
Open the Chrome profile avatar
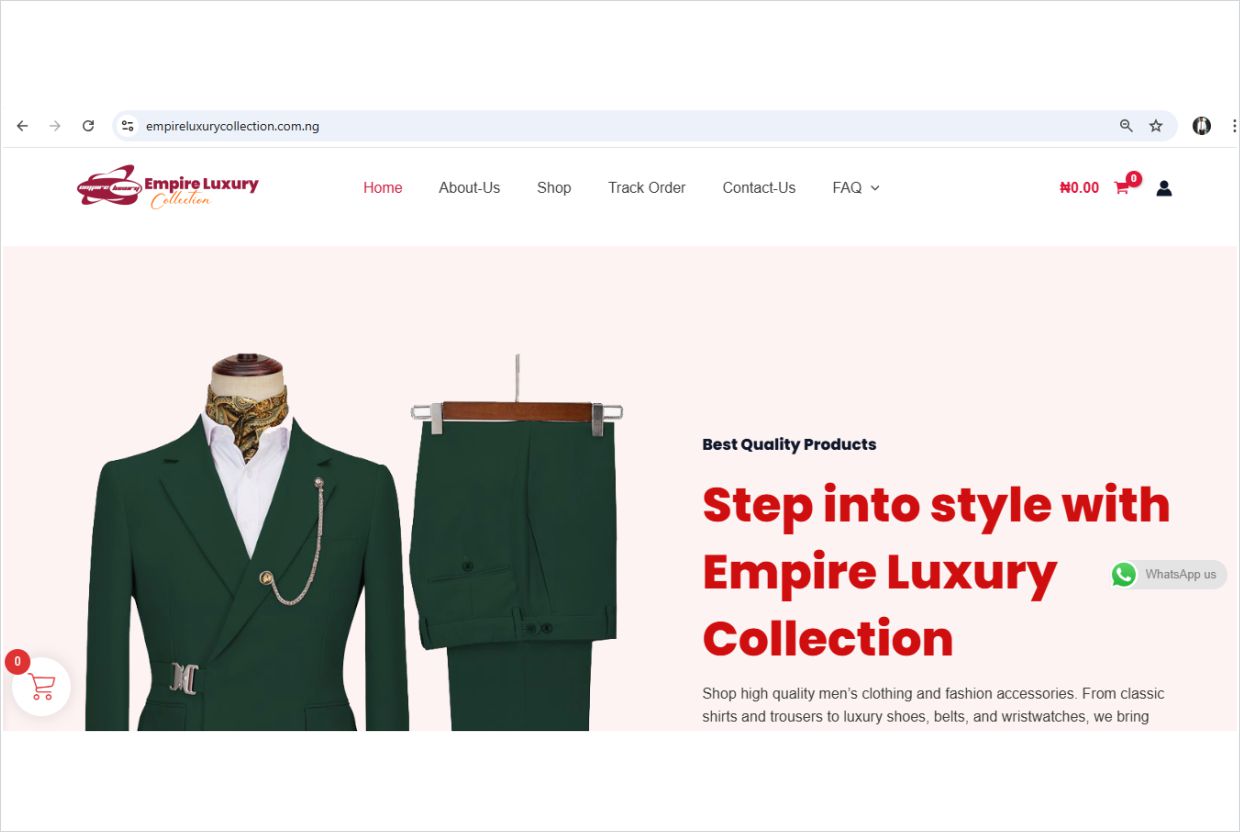(x=1202, y=126)
